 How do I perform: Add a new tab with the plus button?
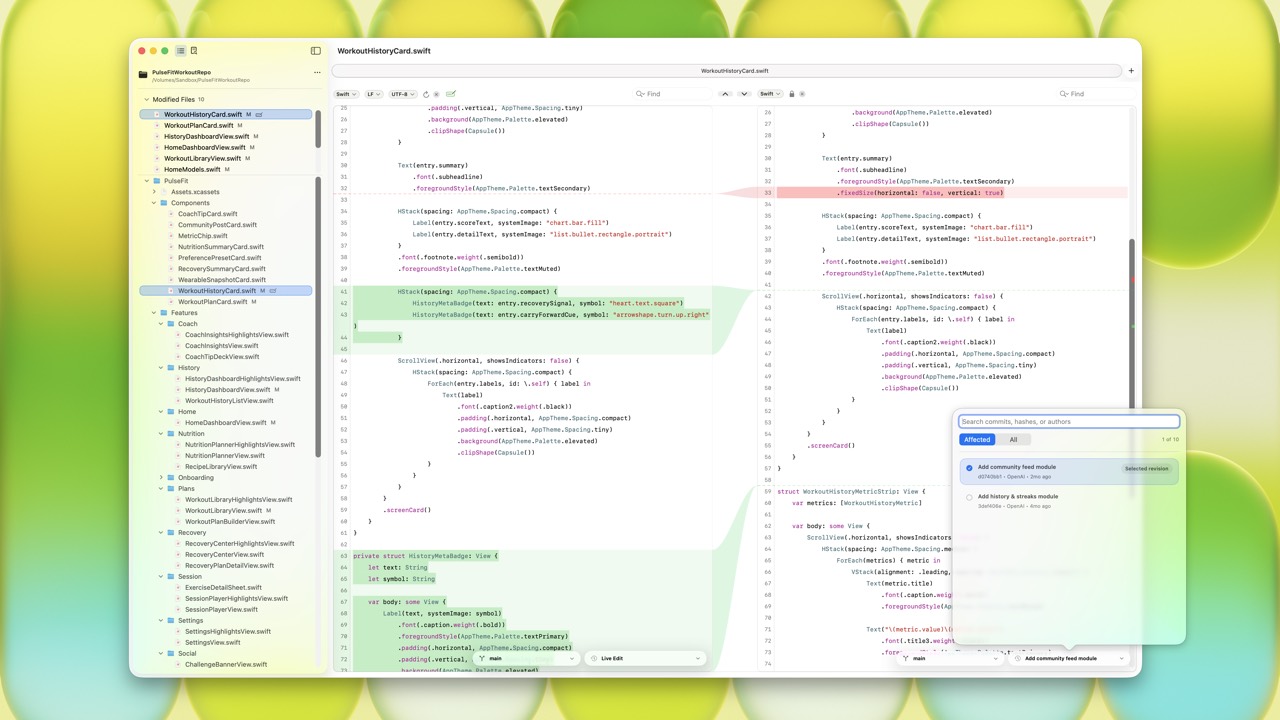(1131, 71)
